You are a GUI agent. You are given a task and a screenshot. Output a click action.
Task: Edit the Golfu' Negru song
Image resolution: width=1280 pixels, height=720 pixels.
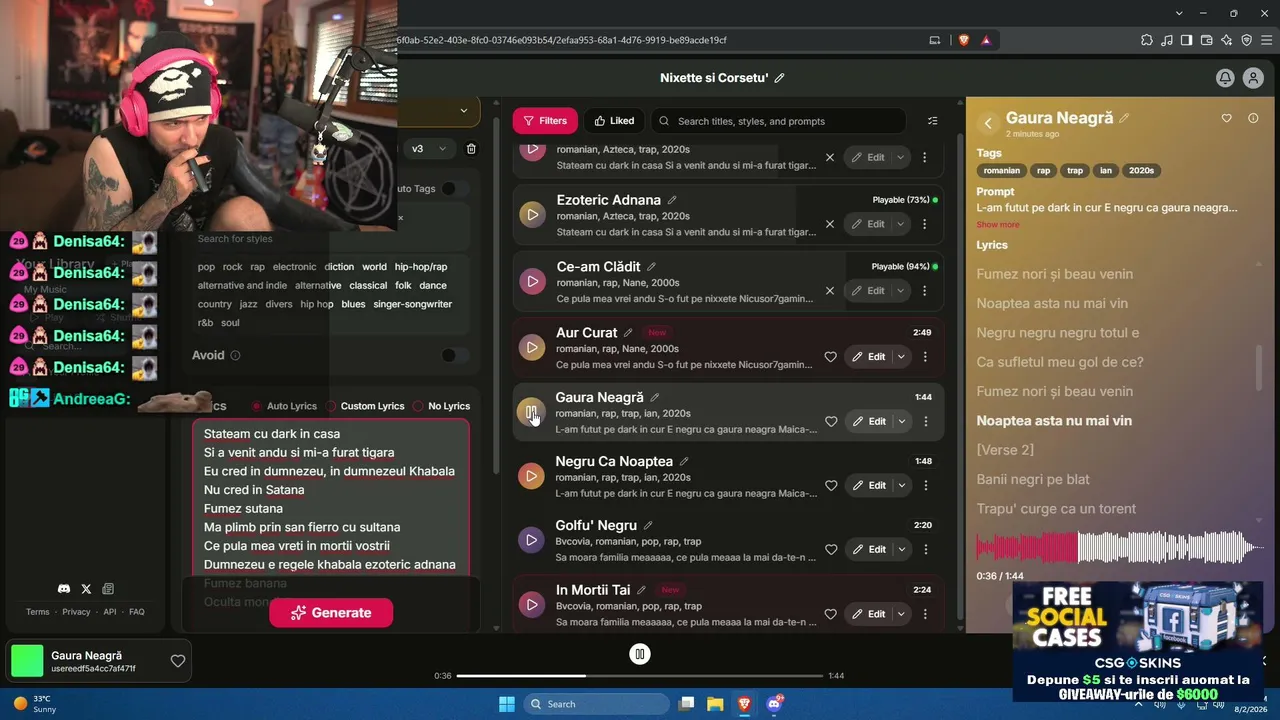coord(868,550)
